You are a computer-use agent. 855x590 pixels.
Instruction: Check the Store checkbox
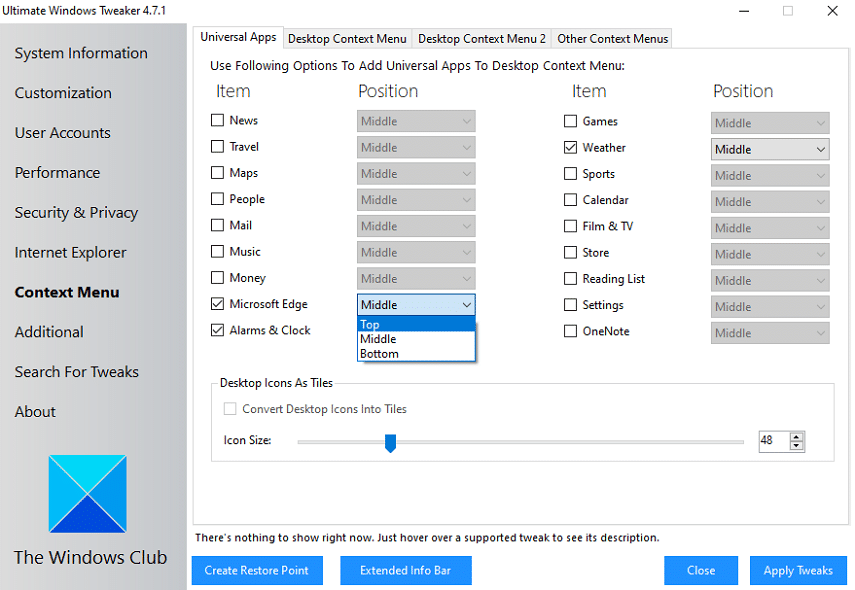point(570,252)
